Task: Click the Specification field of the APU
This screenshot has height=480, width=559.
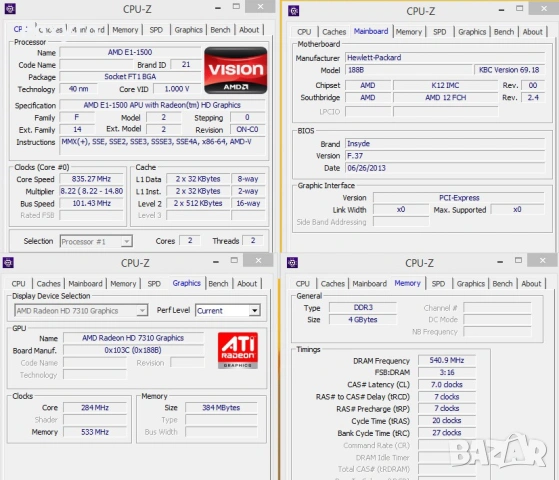Action: click(162, 105)
